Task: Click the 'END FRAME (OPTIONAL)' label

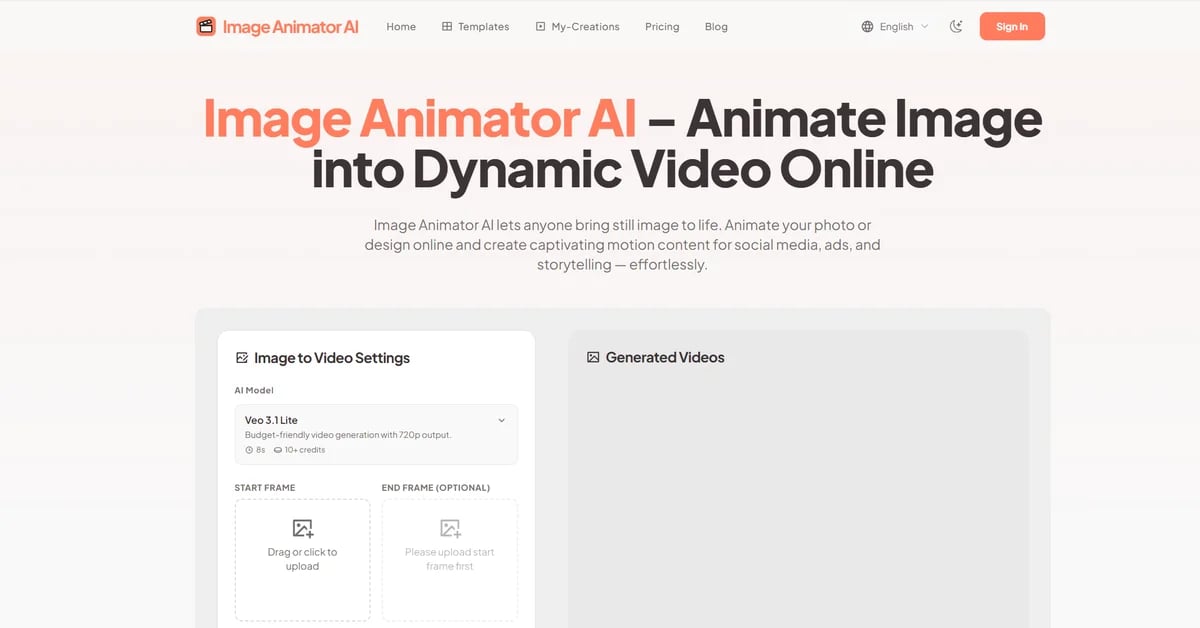Action: point(436,488)
